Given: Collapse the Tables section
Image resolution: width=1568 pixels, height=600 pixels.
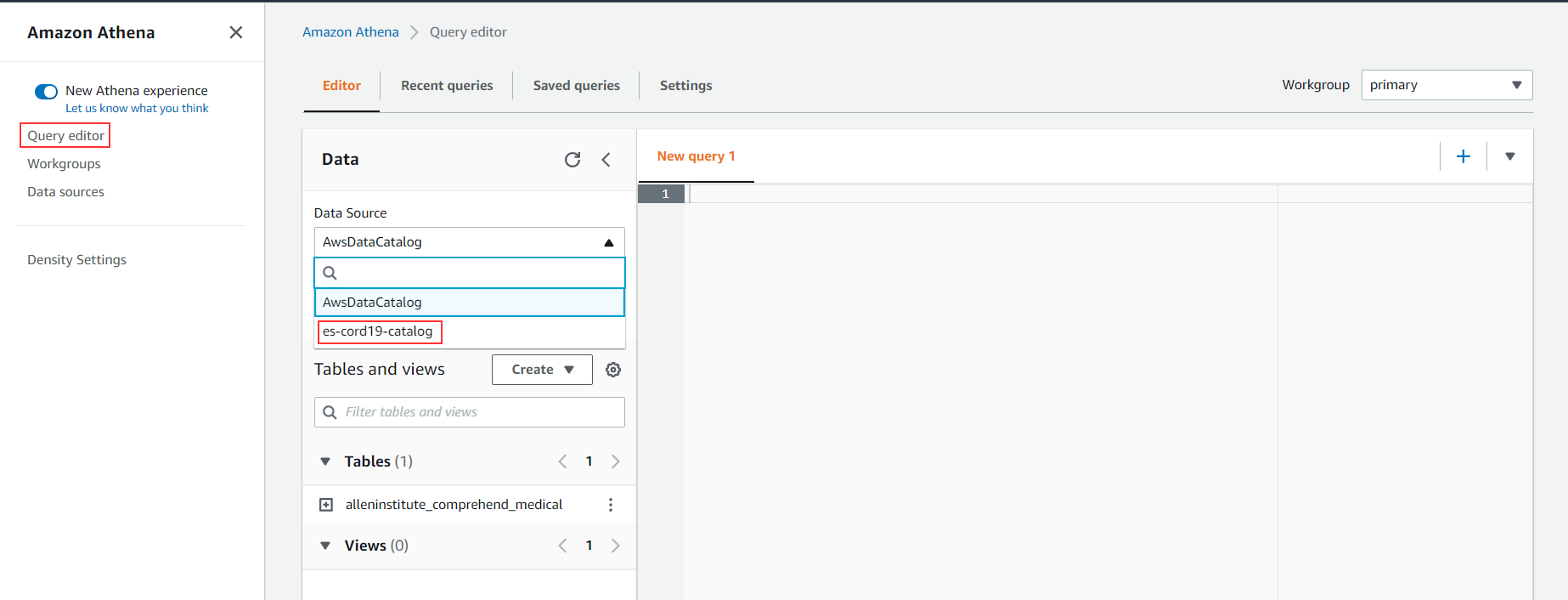Looking at the screenshot, I should coord(324,461).
